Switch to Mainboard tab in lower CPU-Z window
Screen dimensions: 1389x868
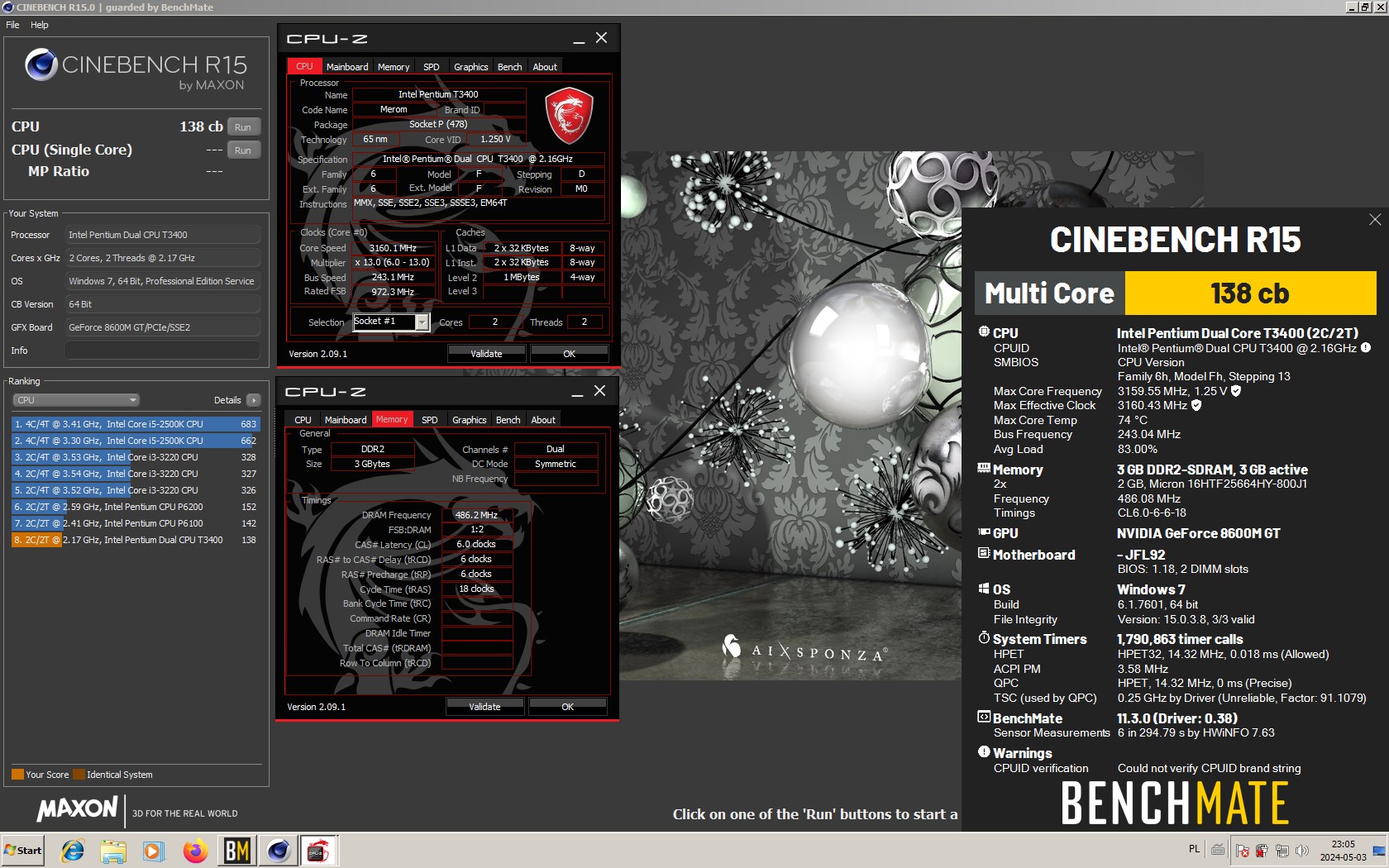click(x=346, y=420)
